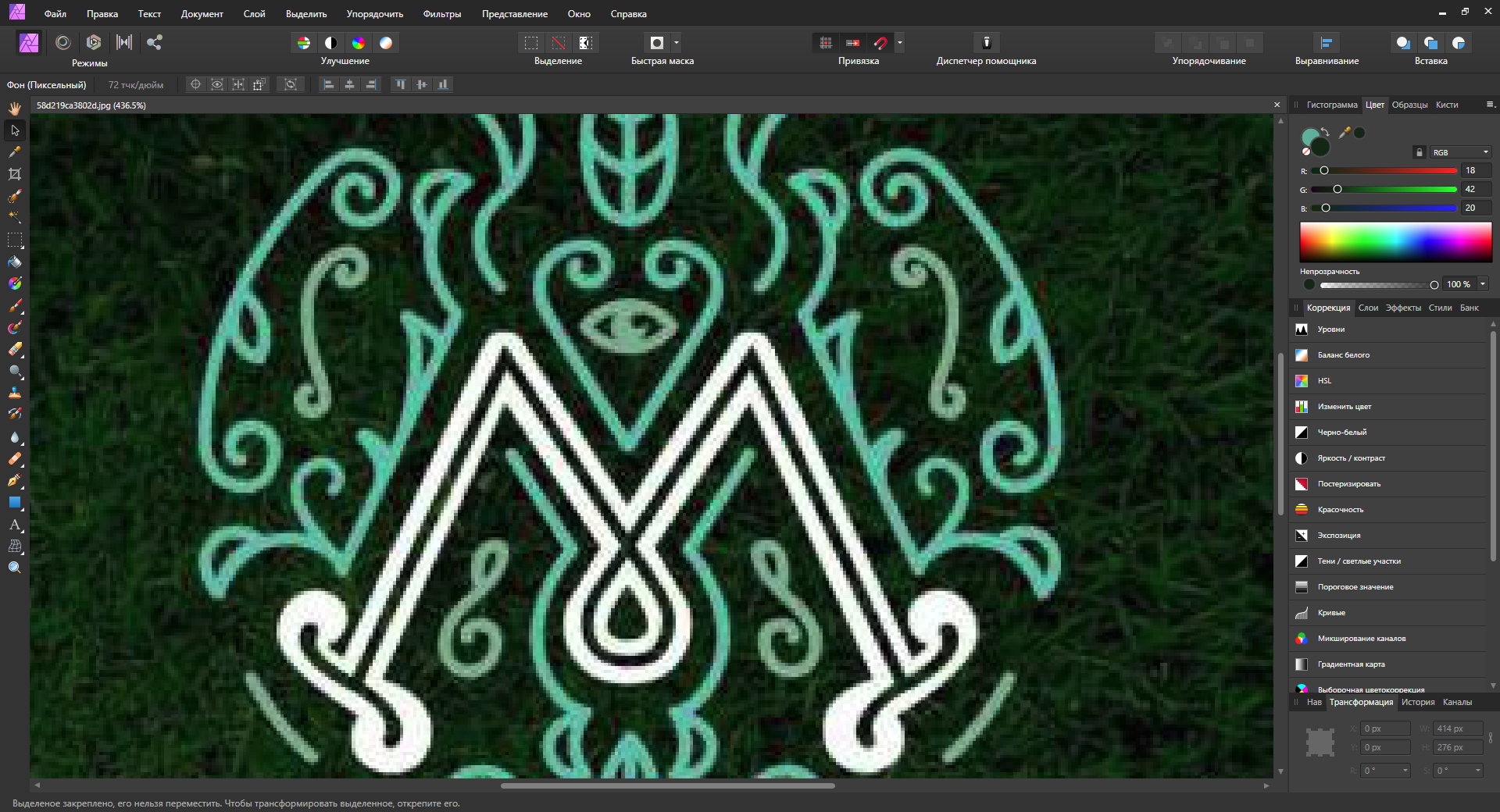Open the Color panel preferences menu

pyautogui.click(x=1490, y=105)
